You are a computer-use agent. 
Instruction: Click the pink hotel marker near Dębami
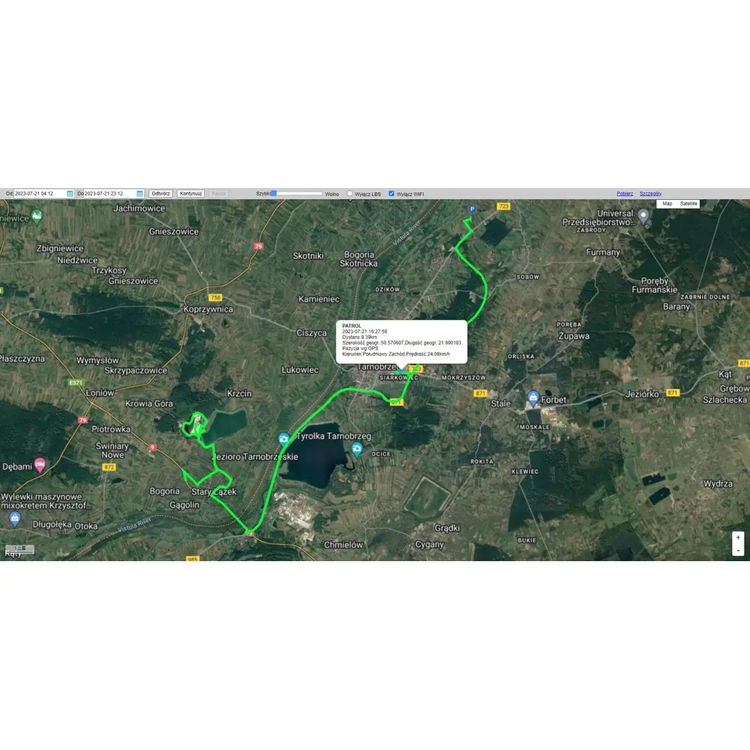[x=40, y=464]
